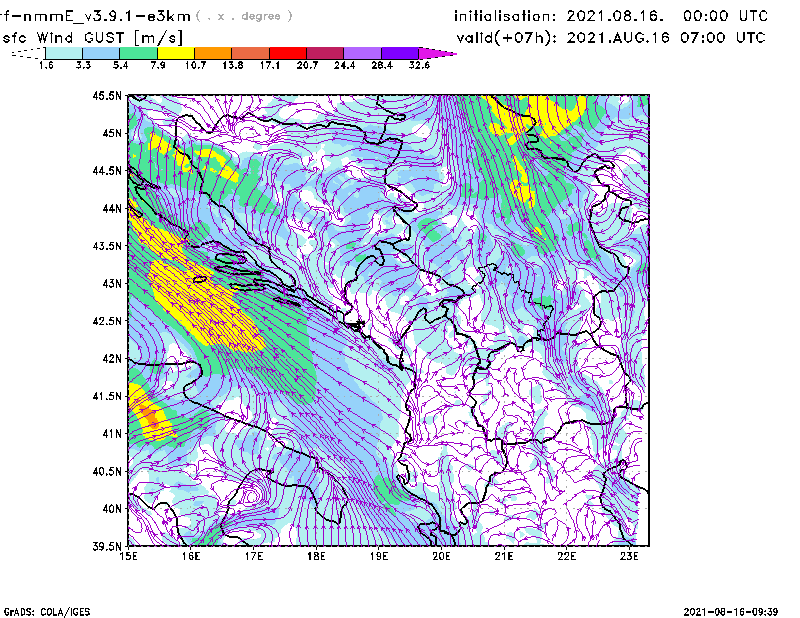Select the yellow 7.9–10.7 legend swatch
Viewport: 800px width, 618px height.
pos(176,53)
